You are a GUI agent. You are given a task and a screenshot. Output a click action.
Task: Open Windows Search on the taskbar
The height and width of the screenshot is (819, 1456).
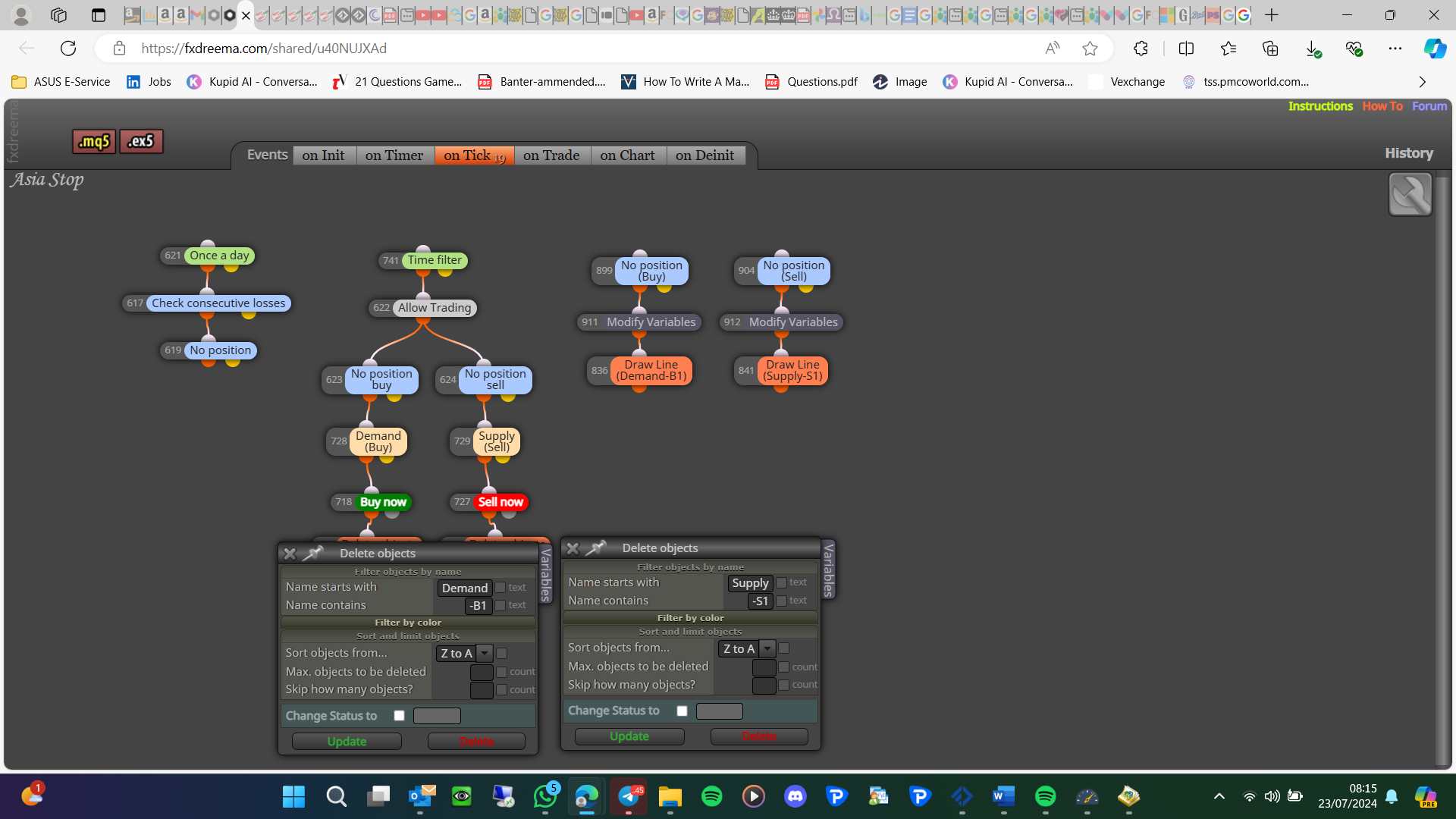336,796
